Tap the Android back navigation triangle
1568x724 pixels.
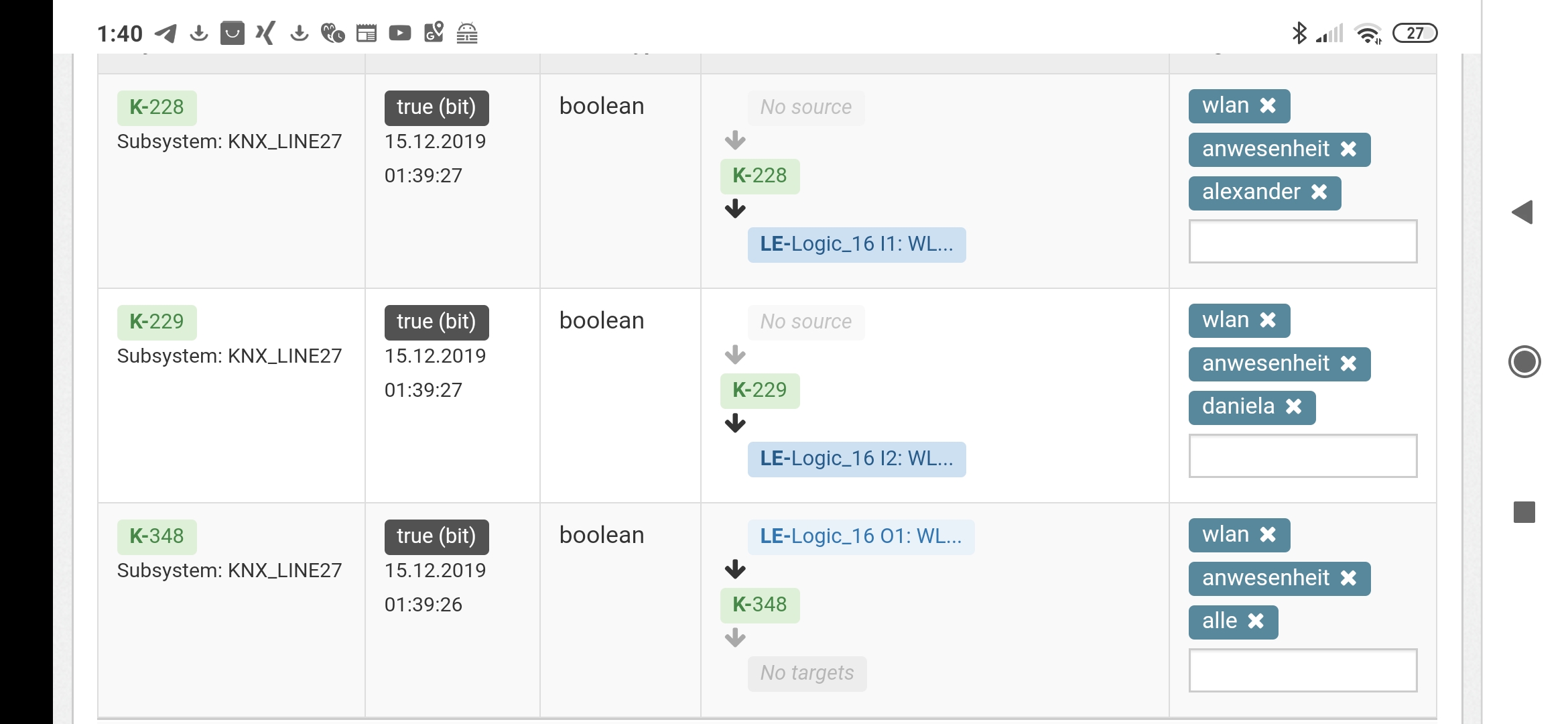pos(1522,213)
